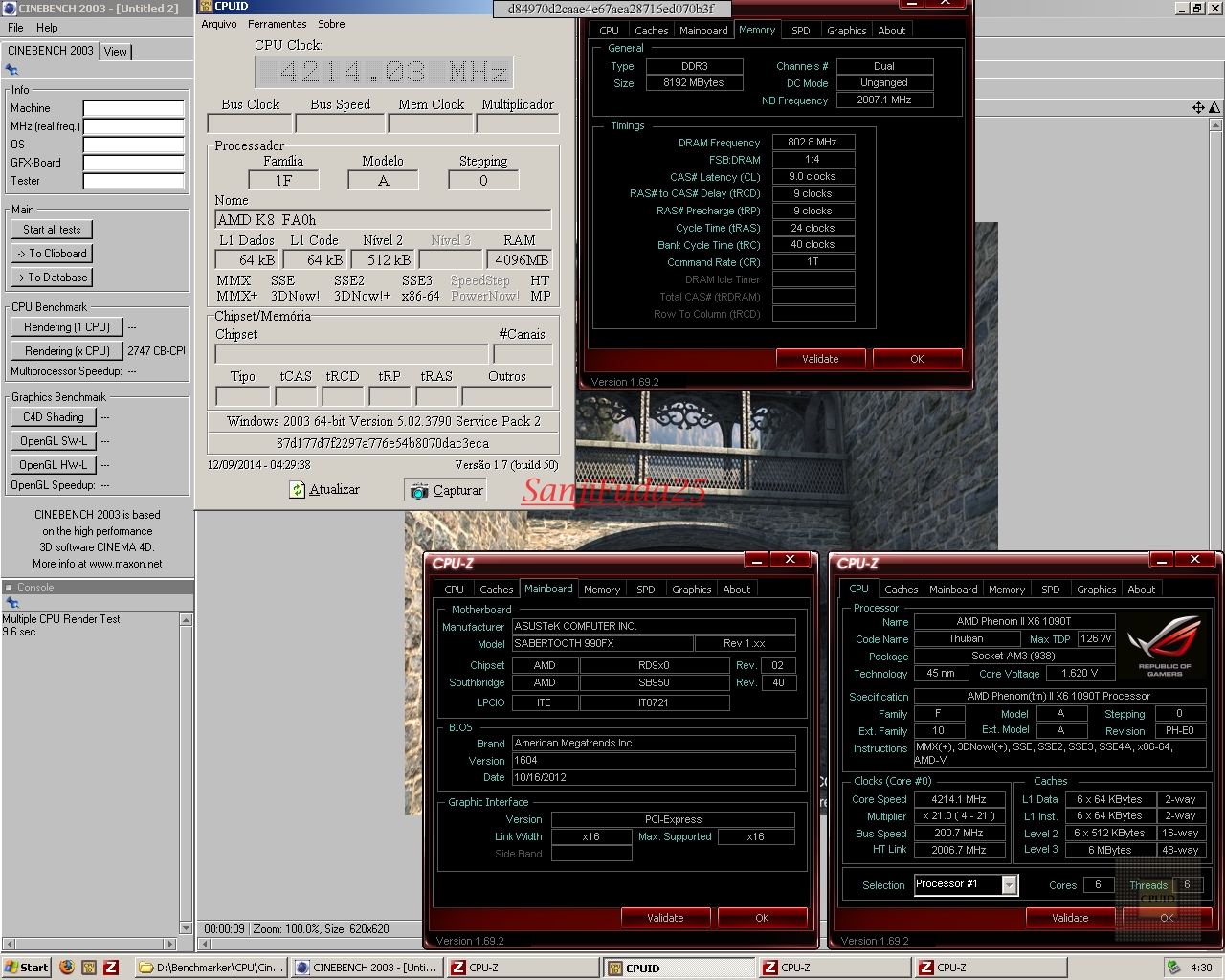This screenshot has width=1225, height=980.
Task: Open About tab in Memory CPU-Z window
Action: pyautogui.click(x=892, y=31)
